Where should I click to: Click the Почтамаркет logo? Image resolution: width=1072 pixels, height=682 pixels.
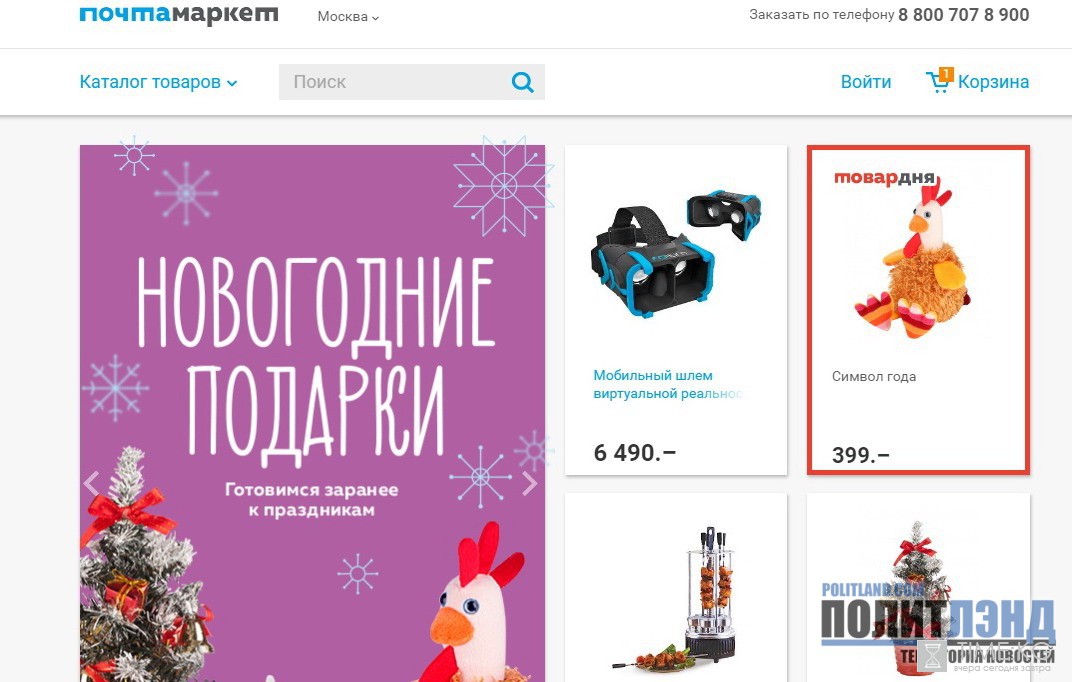pos(178,14)
